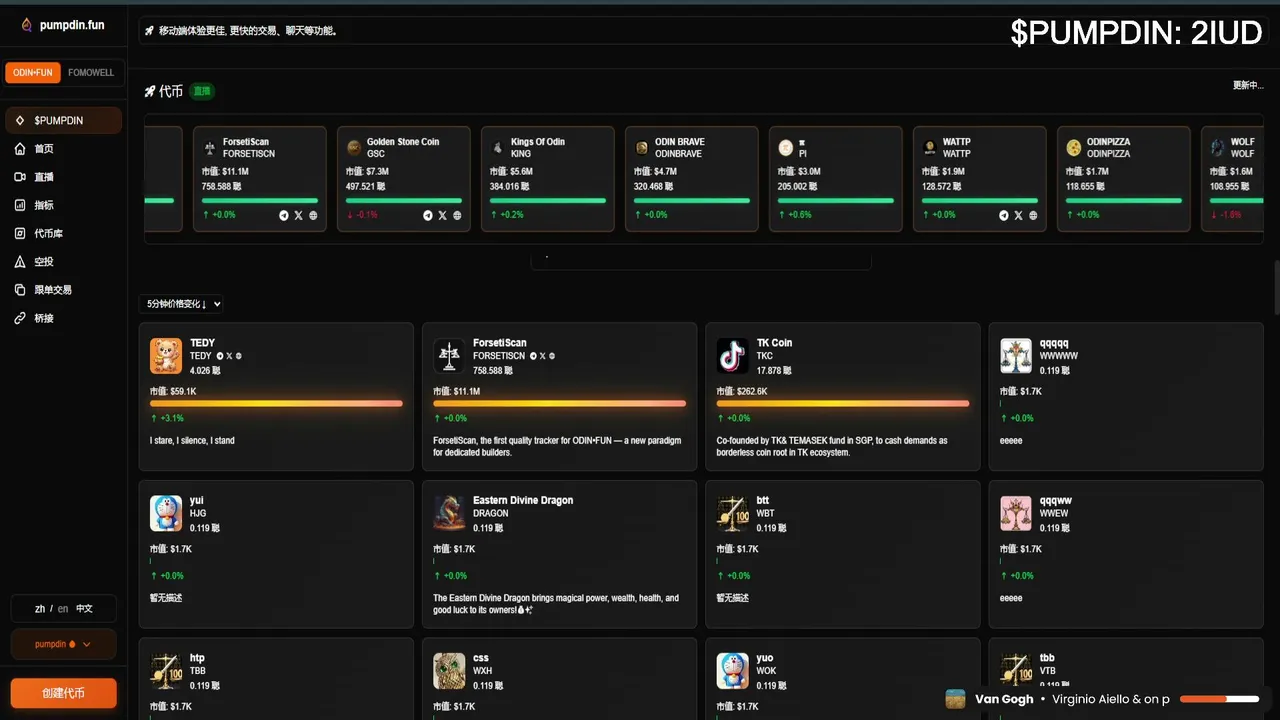Open the ForsetiScan grid card title

point(500,343)
